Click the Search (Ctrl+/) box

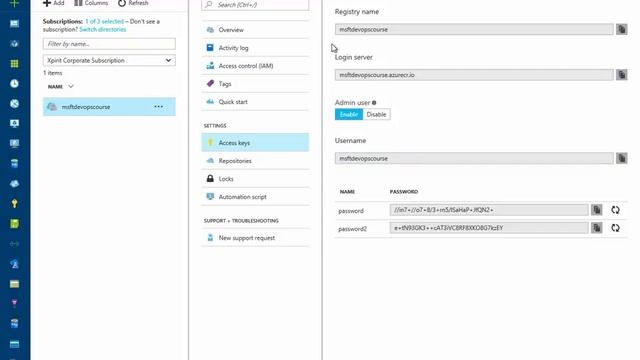[255, 4]
